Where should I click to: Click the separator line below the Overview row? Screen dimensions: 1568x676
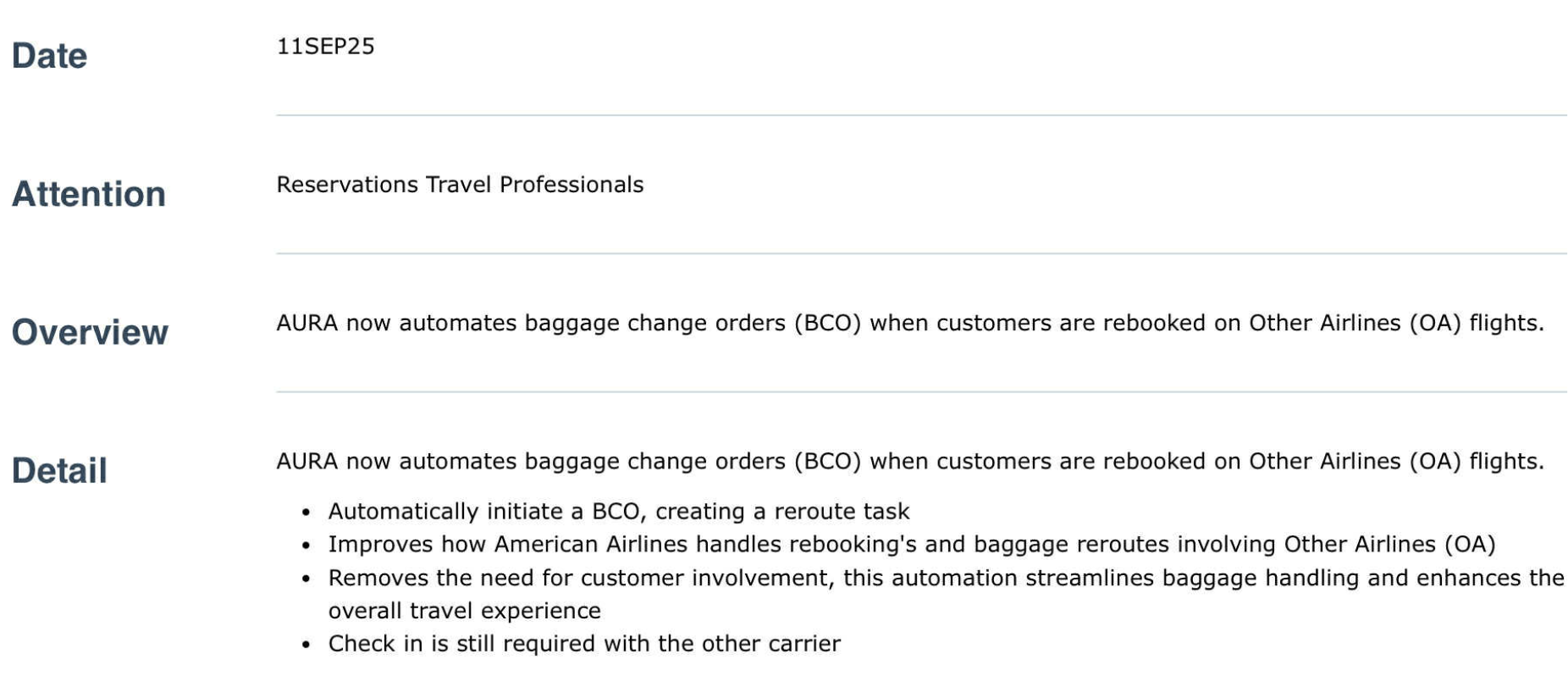[x=921, y=391]
